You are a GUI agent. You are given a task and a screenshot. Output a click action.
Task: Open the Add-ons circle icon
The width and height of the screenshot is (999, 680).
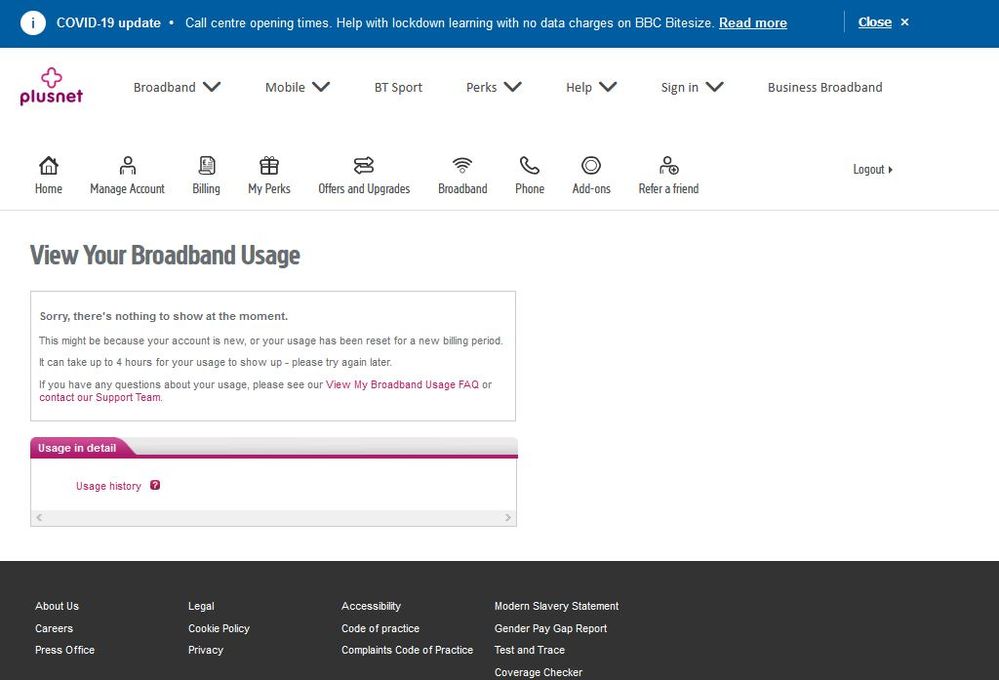tap(591, 166)
